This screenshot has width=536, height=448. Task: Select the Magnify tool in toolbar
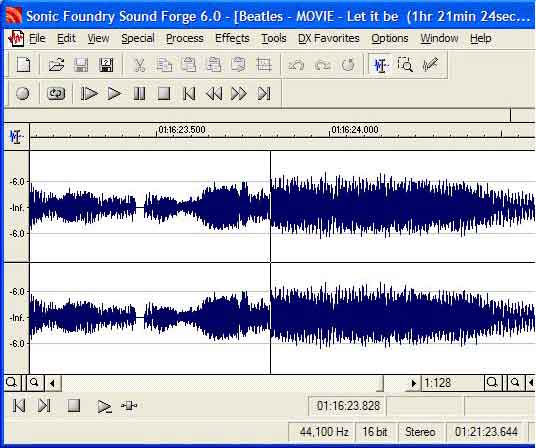(x=405, y=65)
